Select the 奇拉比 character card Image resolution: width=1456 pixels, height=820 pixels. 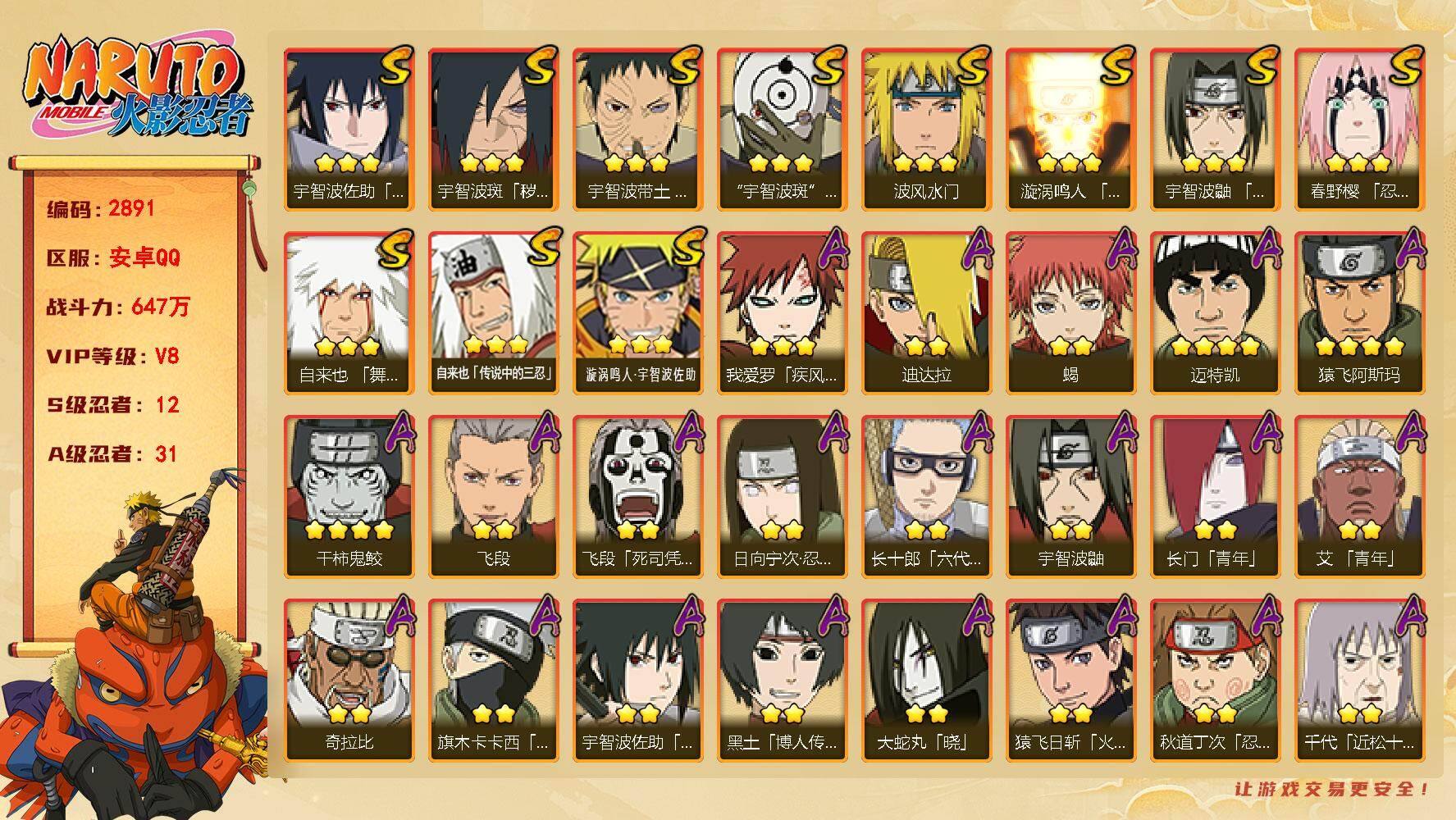[349, 681]
